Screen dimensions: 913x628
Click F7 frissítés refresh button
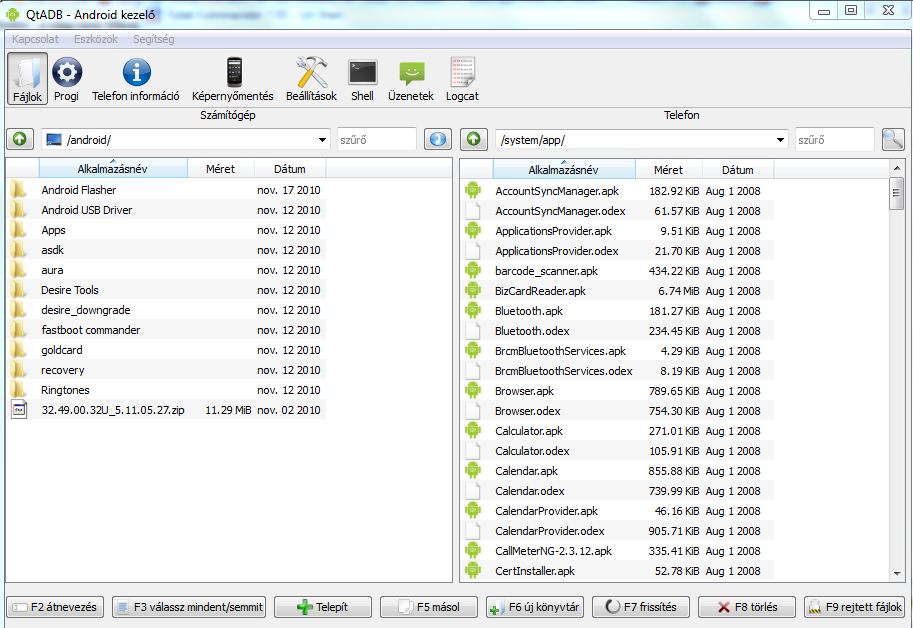[x=640, y=606]
